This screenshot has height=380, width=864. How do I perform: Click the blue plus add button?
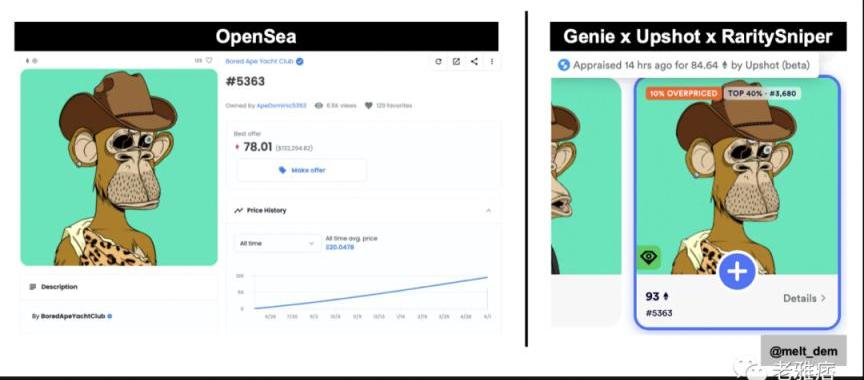tap(737, 271)
